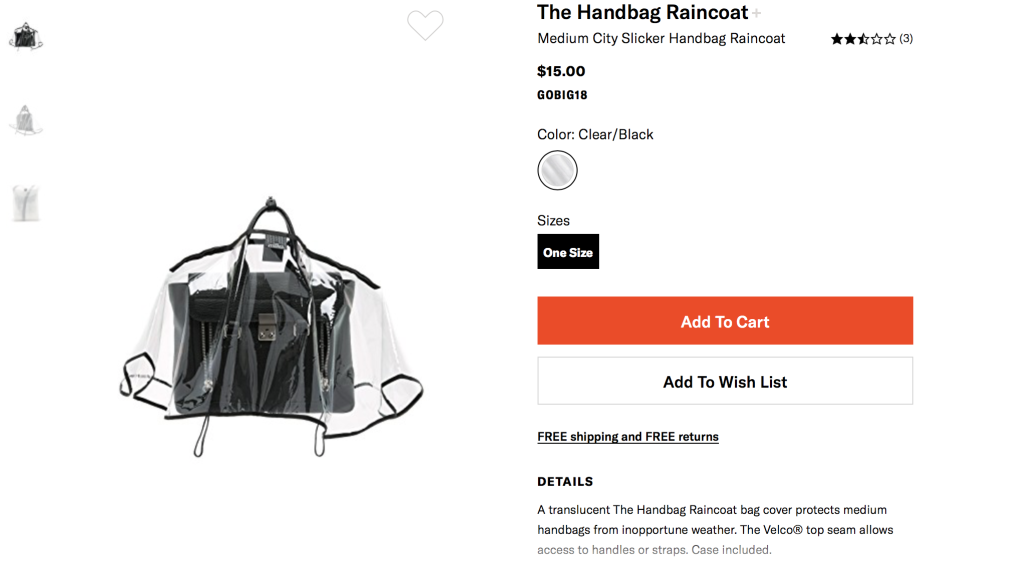Click the heart favorite icon above product image
This screenshot has height=570, width=1024.
pyautogui.click(x=425, y=25)
